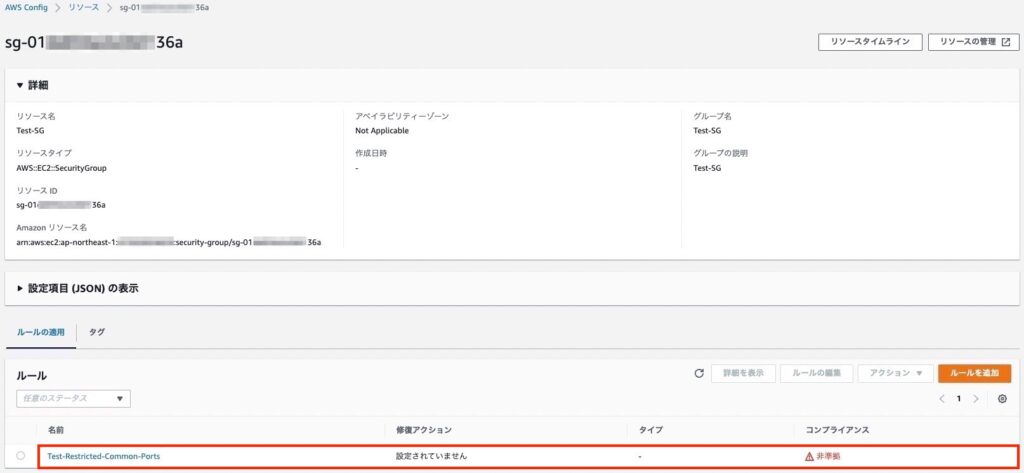
Task: Go to the next rules page arrow
Action: [x=976, y=399]
